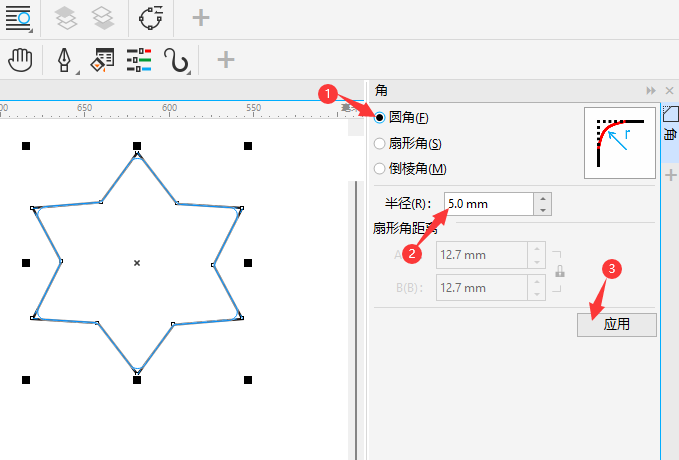Select the 扇形角 radio option
Screen dimensions: 679x460
(x=379, y=143)
